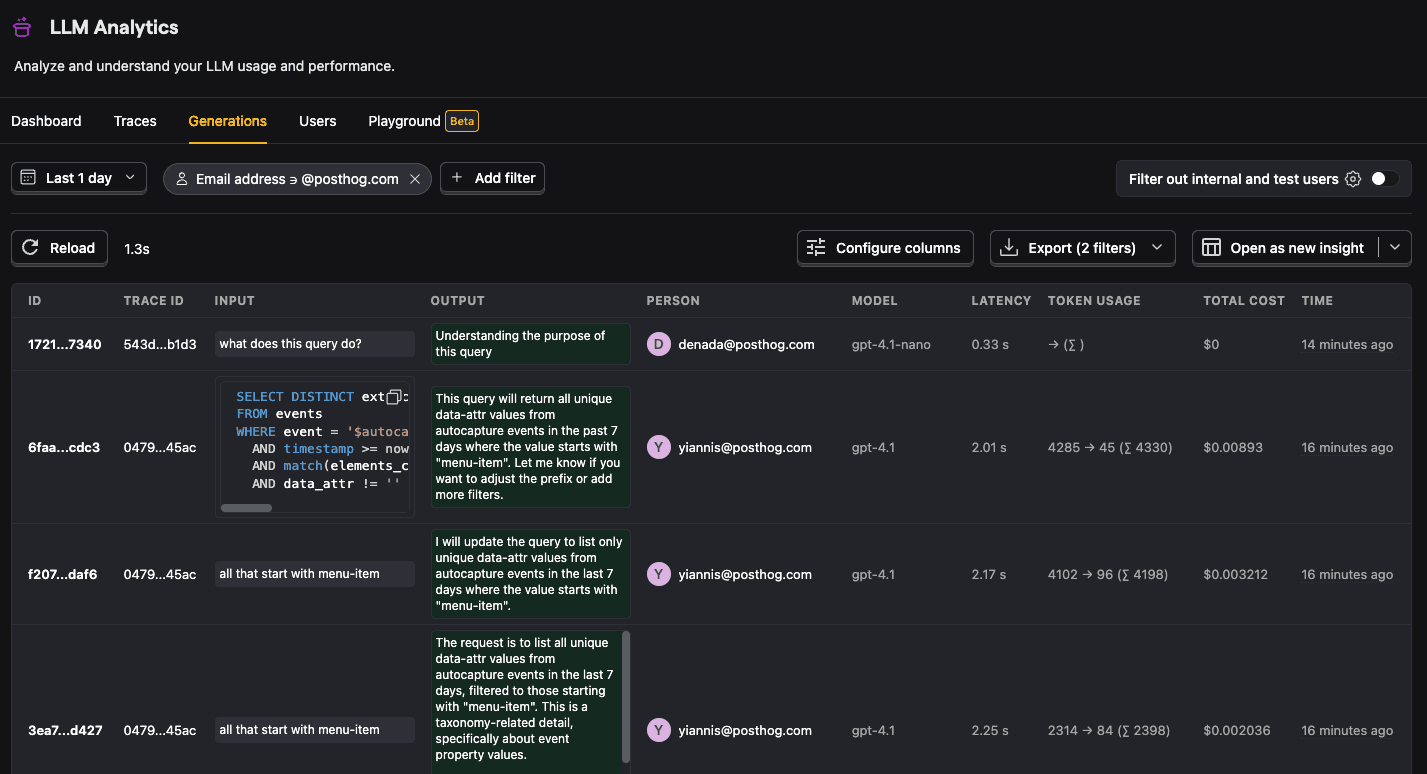Click the LATENCY column header
Screen dimensions: 1427x774
(x=1001, y=300)
